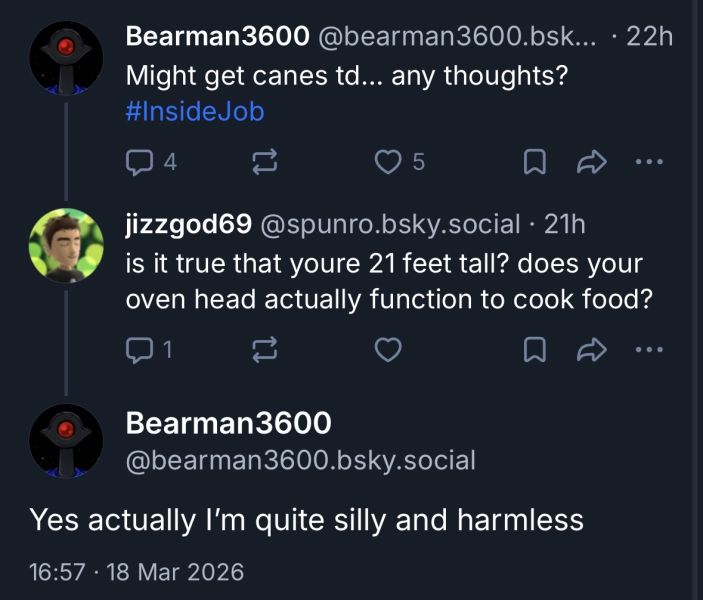Repost jizzgod69's oven head question
The height and width of the screenshot is (600, 703).
pyautogui.click(x=265, y=350)
